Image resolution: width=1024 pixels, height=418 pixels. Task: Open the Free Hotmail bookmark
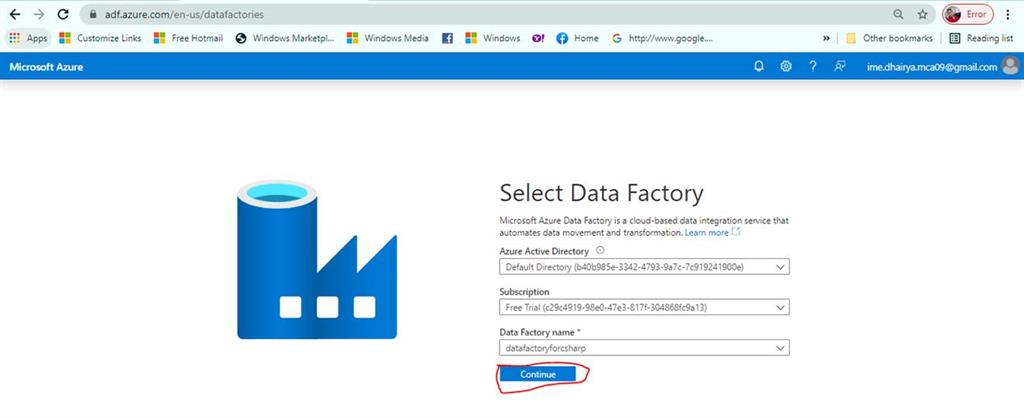[x=188, y=38]
